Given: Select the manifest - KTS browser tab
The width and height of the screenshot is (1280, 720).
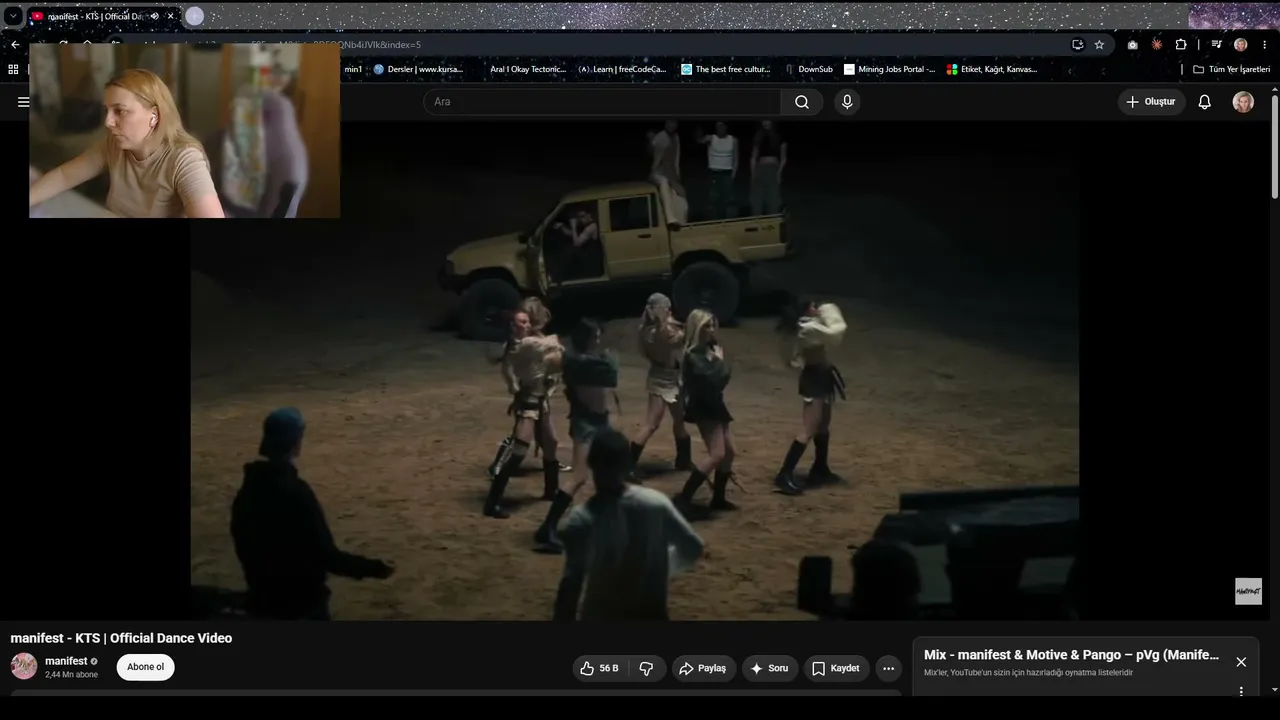Looking at the screenshot, I should click(x=96, y=16).
